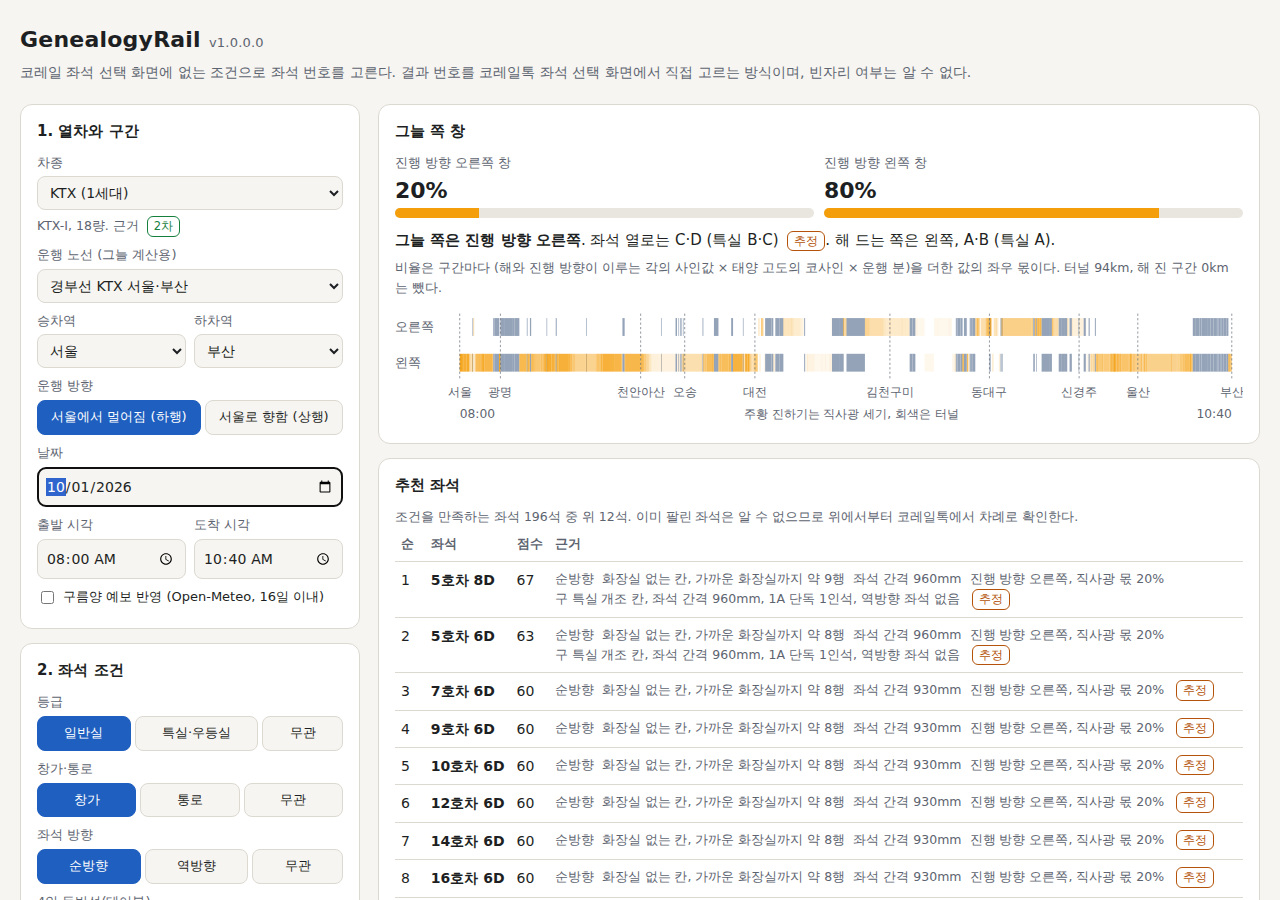Image resolution: width=1280 pixels, height=900 pixels.
Task: Select 역방향 seat direction
Action: pyautogui.click(x=196, y=866)
